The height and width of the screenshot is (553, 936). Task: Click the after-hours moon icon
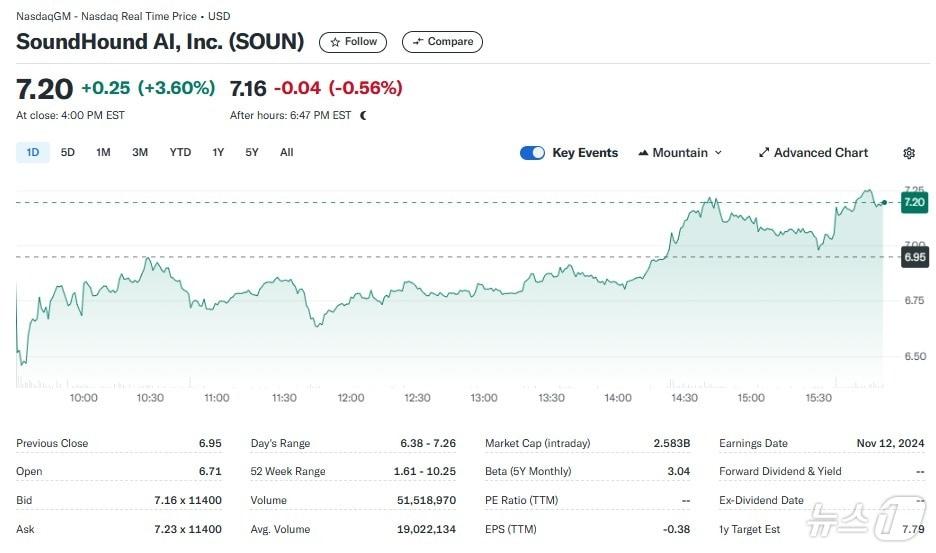[x=363, y=115]
